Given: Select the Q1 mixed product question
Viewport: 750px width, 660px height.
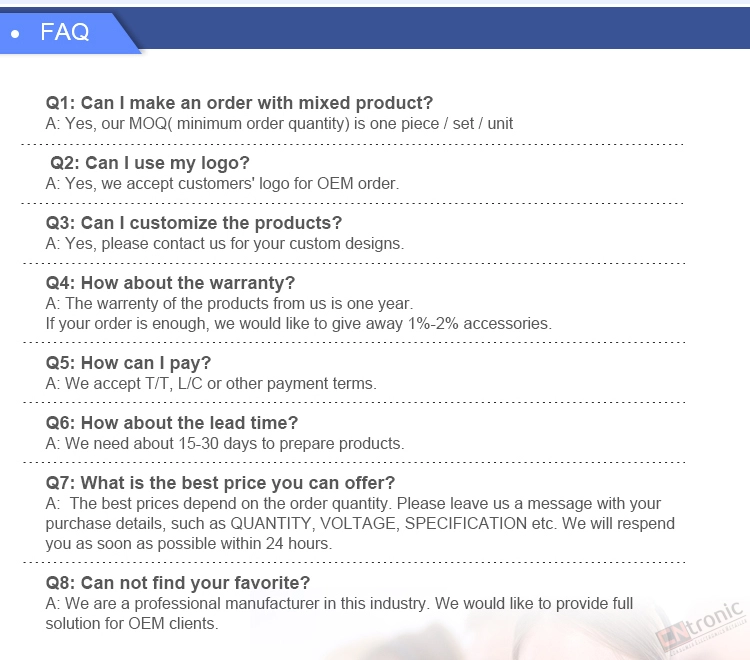Looking at the screenshot, I should (x=239, y=103).
